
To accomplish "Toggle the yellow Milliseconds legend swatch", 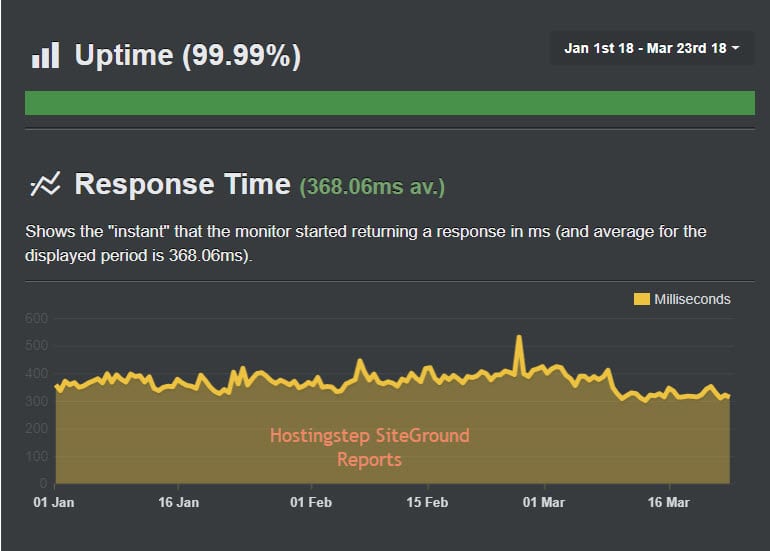I will [641, 299].
